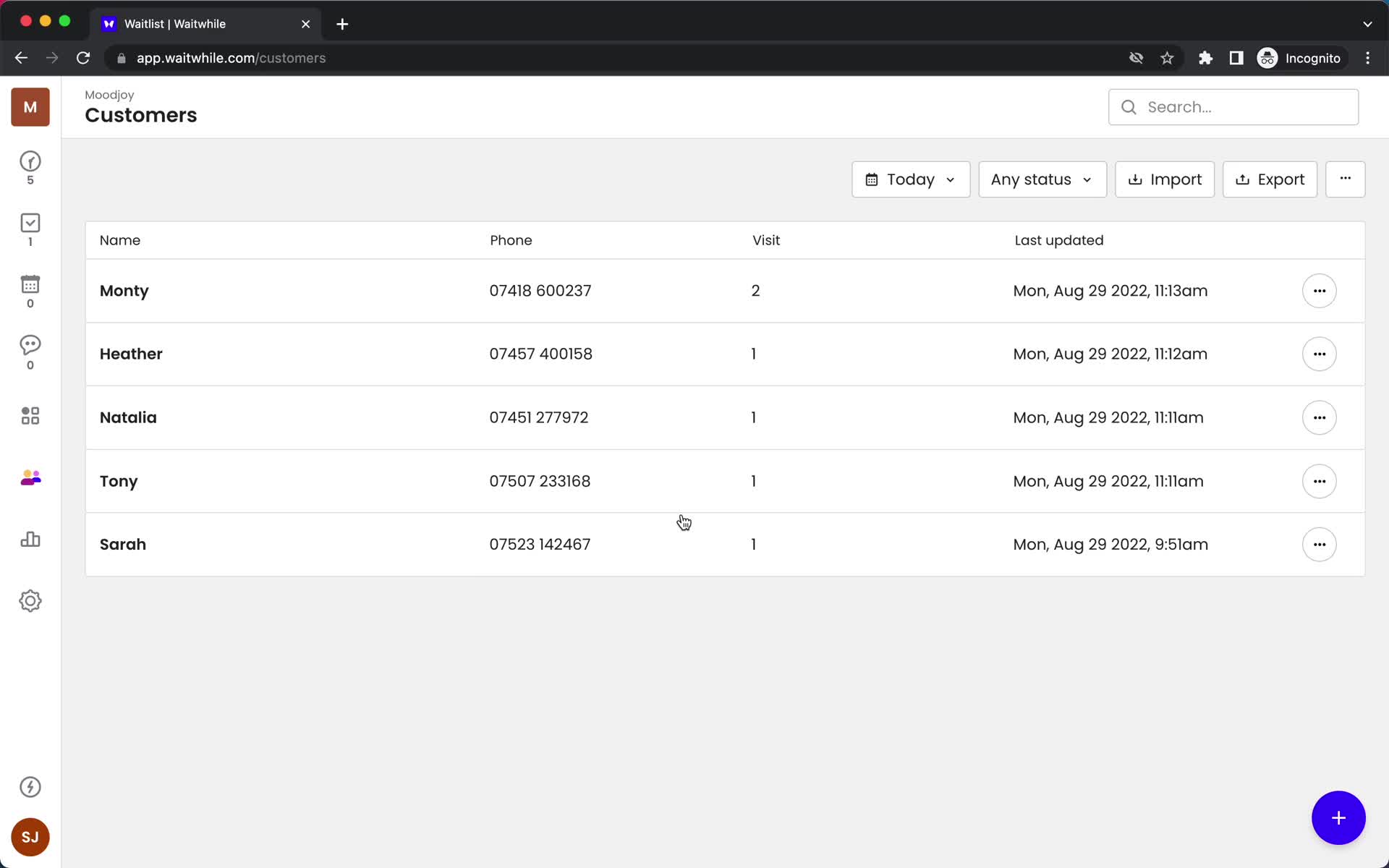Click the Export button
Screen dimensions: 1389x868
coord(1270,179)
